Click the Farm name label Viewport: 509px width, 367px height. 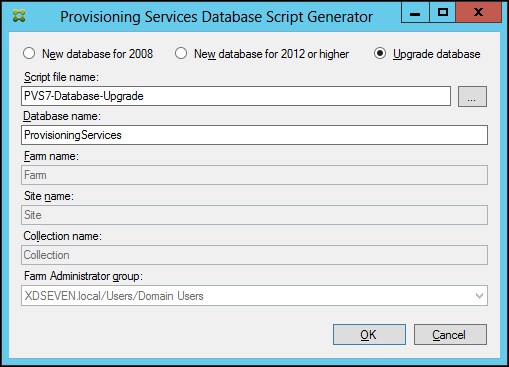point(51,156)
